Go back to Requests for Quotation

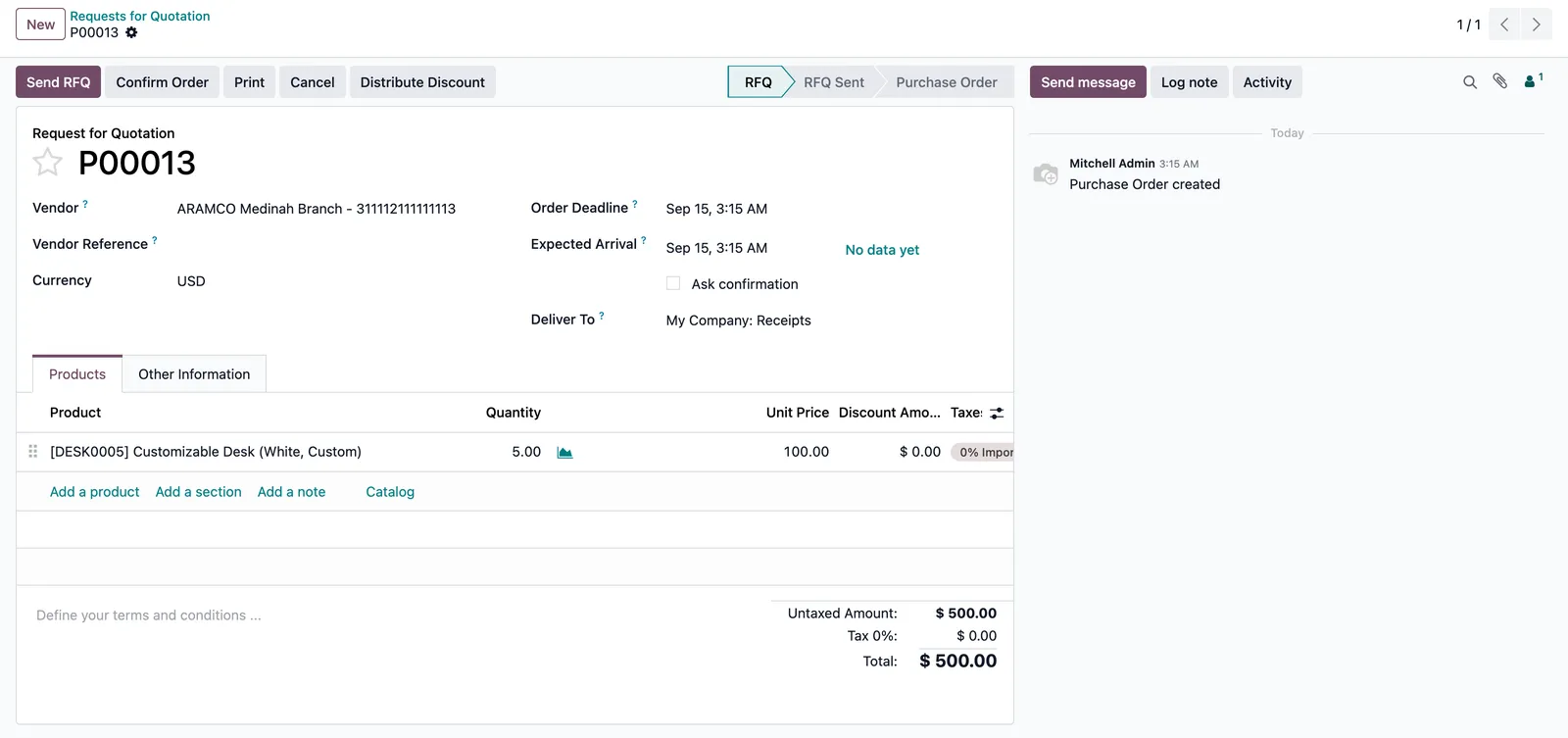(140, 16)
